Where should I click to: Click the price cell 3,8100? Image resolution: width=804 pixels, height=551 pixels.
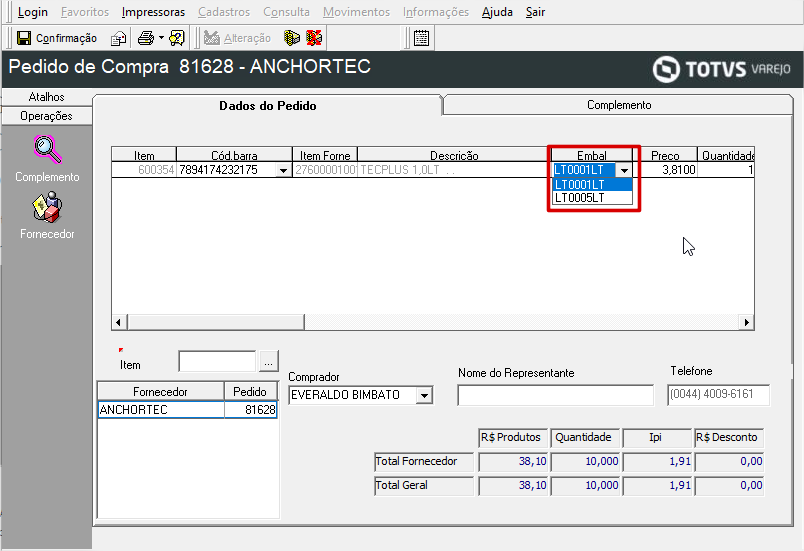(665, 170)
